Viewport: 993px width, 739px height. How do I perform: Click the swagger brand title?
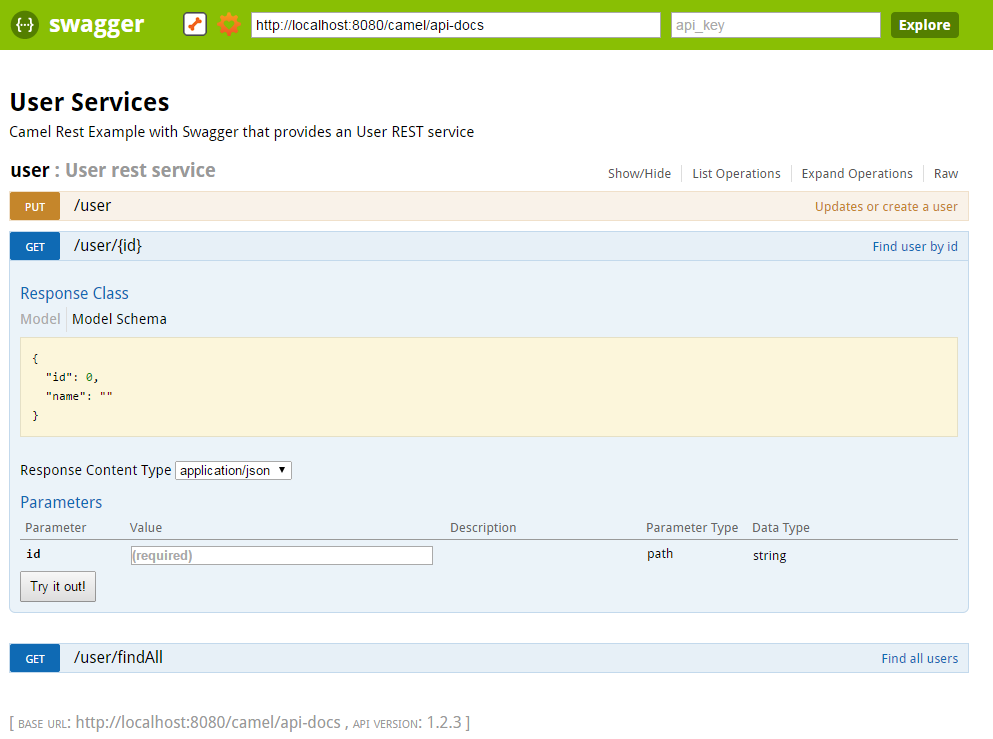pos(96,25)
